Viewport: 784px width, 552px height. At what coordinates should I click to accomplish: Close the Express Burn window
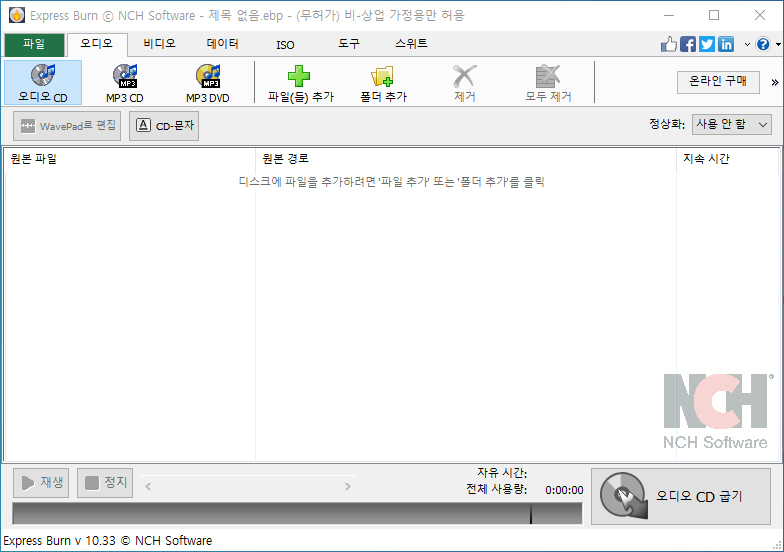coord(760,15)
